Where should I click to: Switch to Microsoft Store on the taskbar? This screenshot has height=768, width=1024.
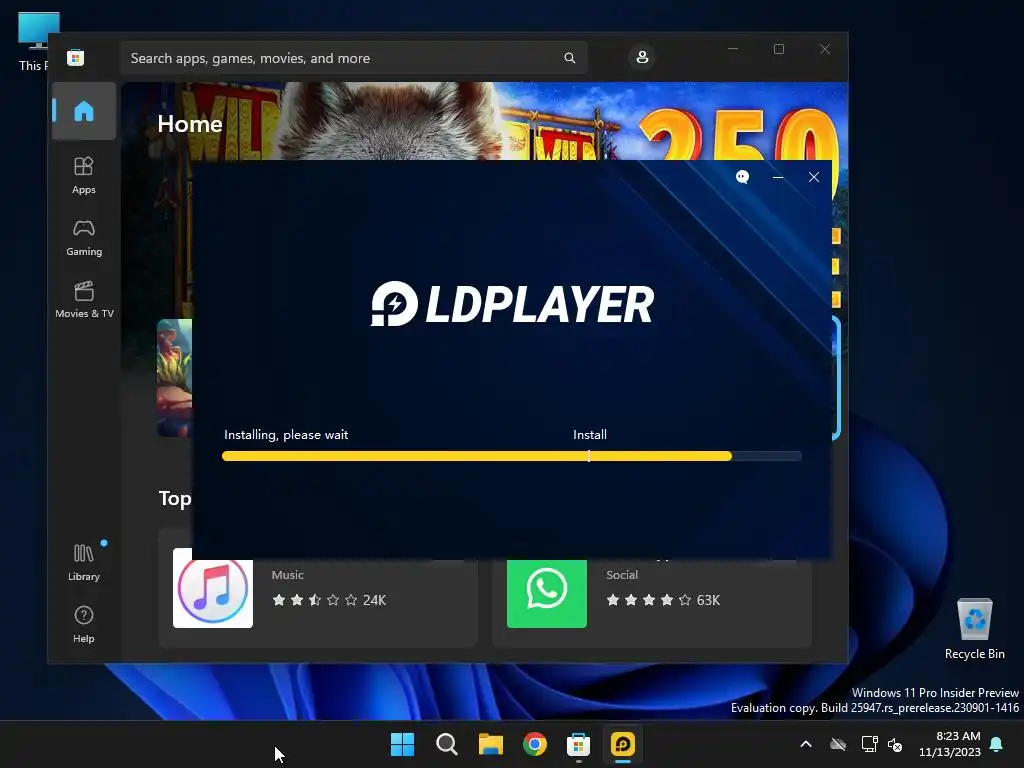click(x=579, y=744)
